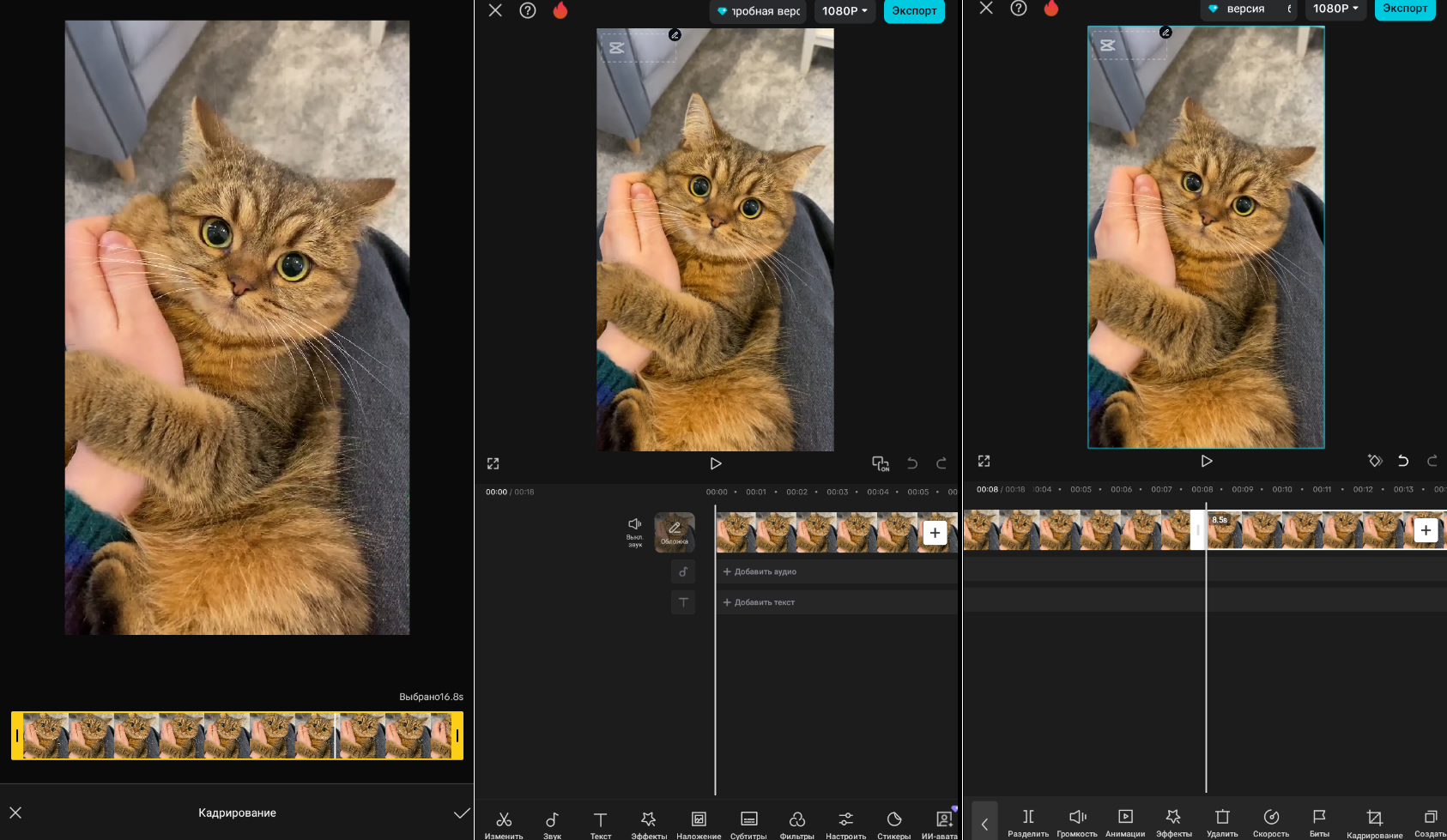Open 1080P resolution dropdown in right panel
Image resolution: width=1447 pixels, height=840 pixels.
pyautogui.click(x=1335, y=9)
